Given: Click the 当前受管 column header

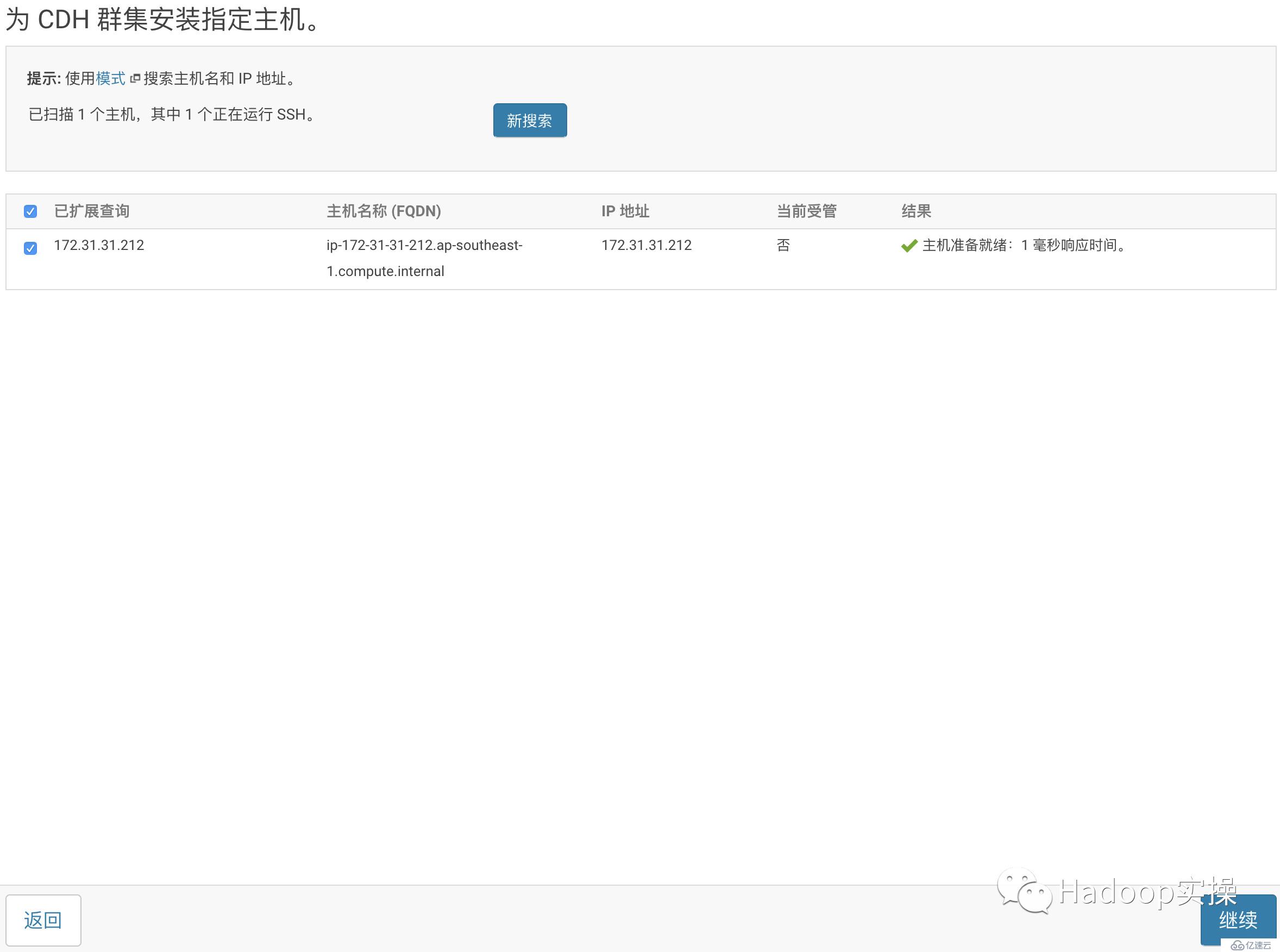Looking at the screenshot, I should tap(806, 211).
